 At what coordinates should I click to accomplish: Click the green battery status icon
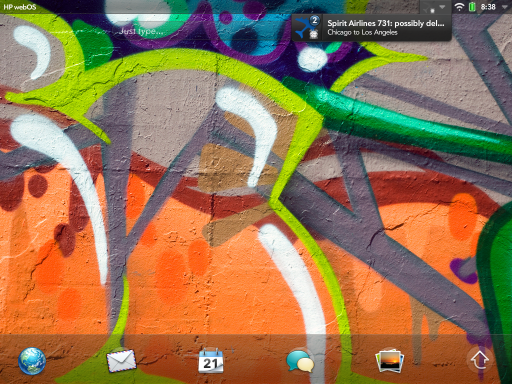click(472, 7)
